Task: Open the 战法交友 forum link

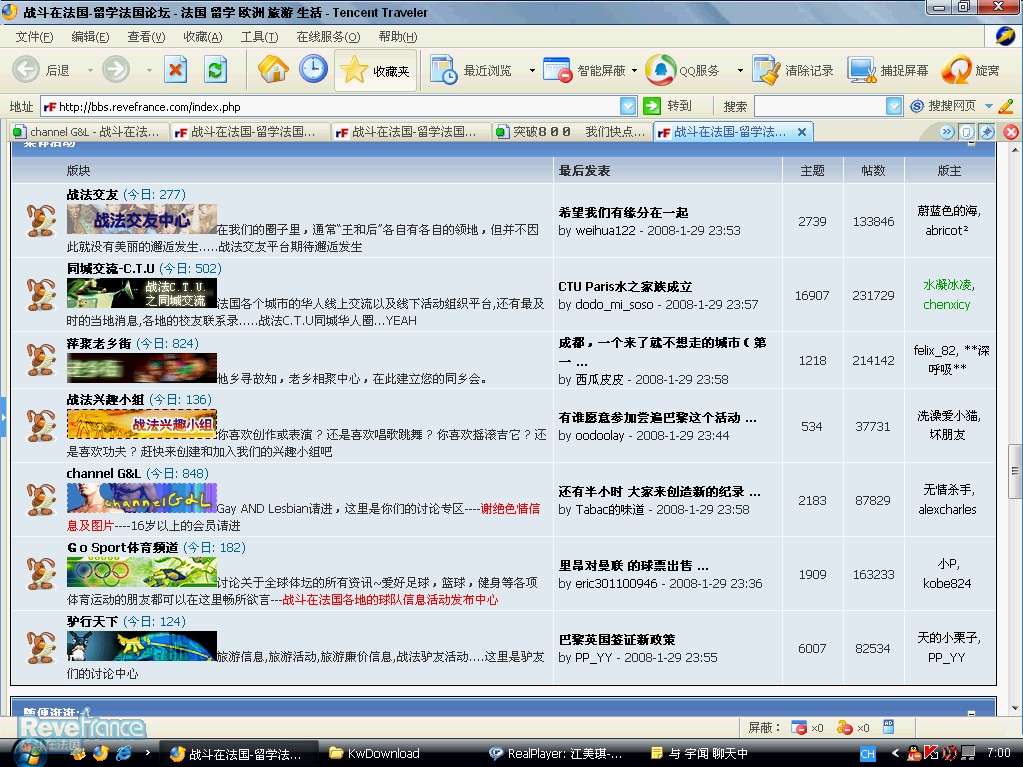Action: (92, 194)
